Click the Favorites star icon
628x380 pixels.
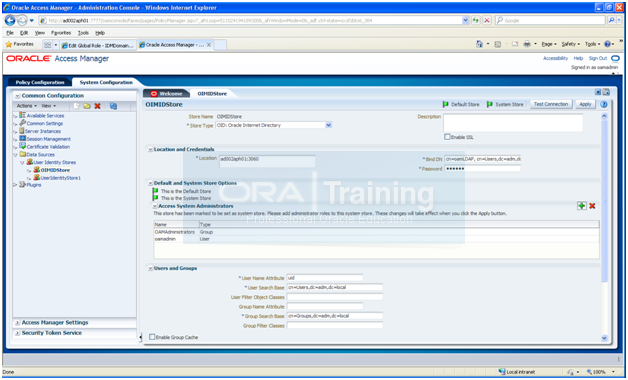9,44
